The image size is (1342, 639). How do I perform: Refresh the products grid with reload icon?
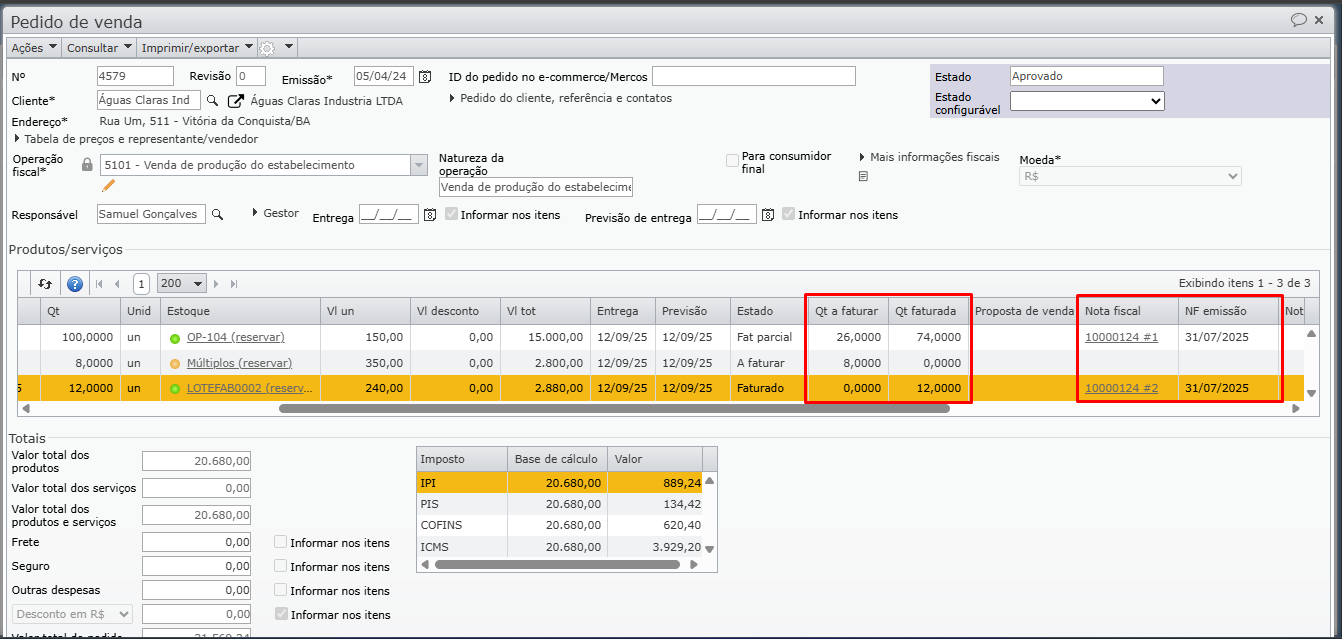click(45, 283)
